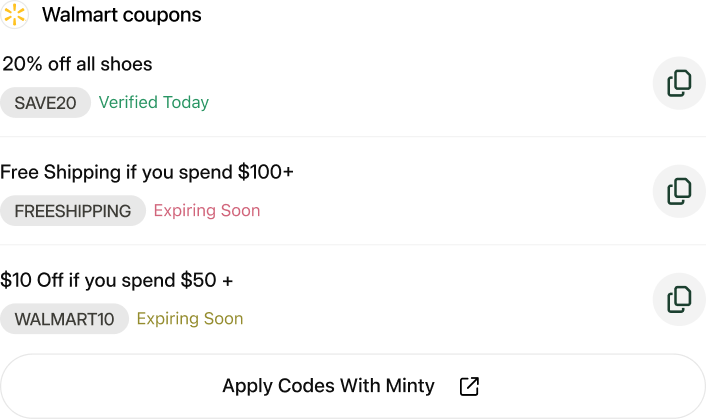
Task: Select the FREESHIPPING code chip
Action: pos(73,211)
